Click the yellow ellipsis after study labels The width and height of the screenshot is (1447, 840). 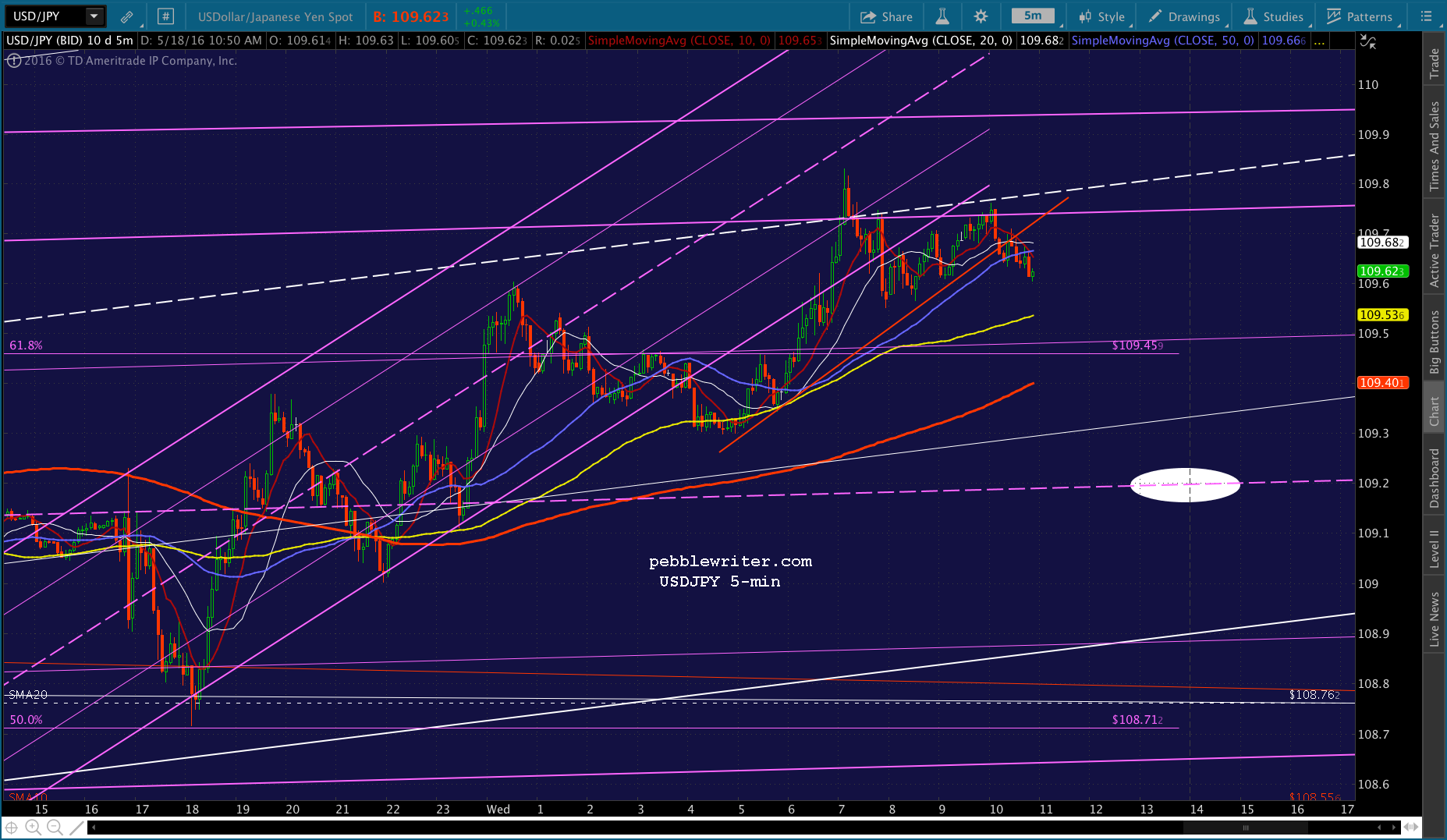(1319, 41)
